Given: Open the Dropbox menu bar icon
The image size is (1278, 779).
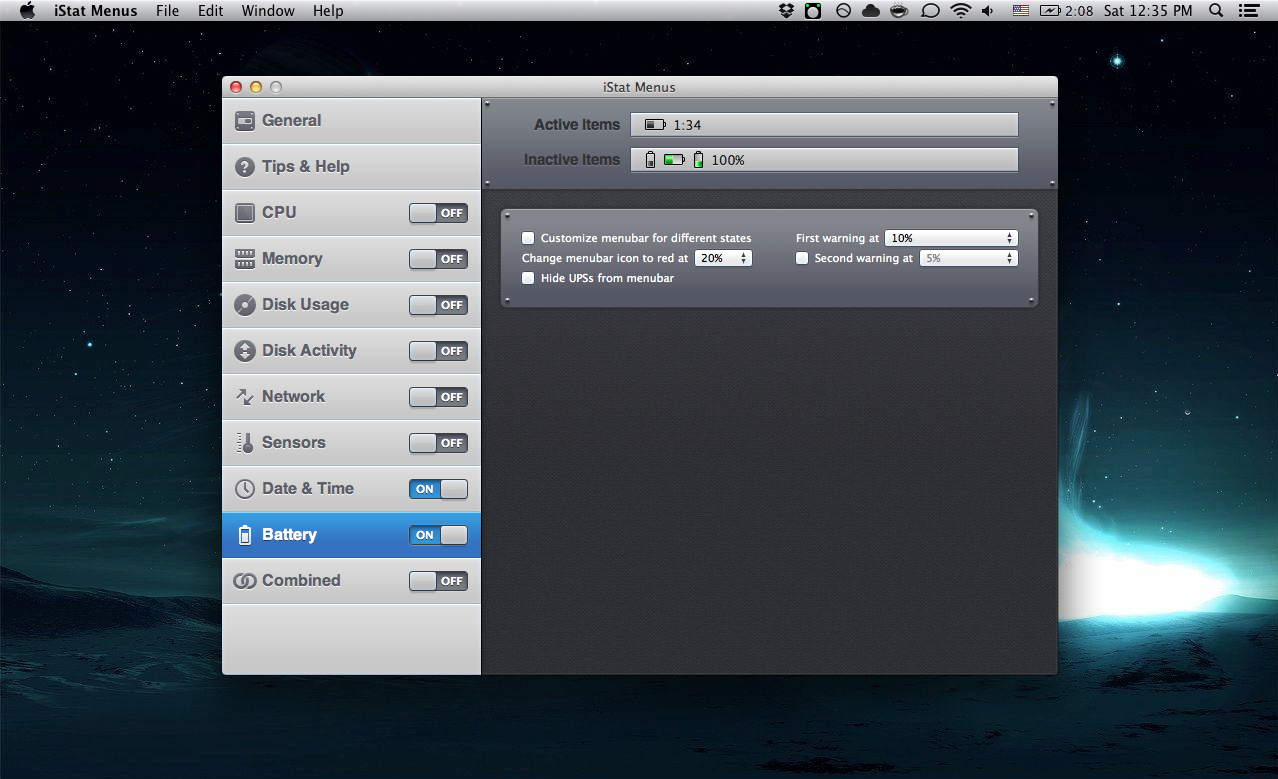Looking at the screenshot, I should (x=786, y=11).
